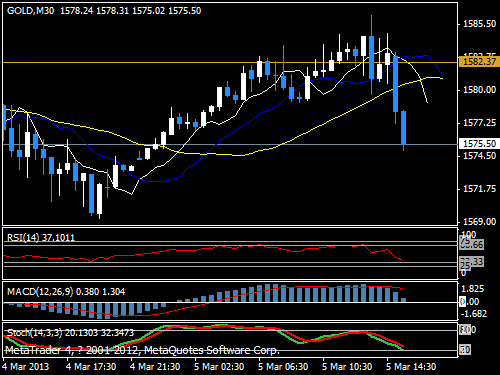This screenshot has height=375, width=500.
Task: Click the 1580.00 price axis label
Action: [480, 90]
